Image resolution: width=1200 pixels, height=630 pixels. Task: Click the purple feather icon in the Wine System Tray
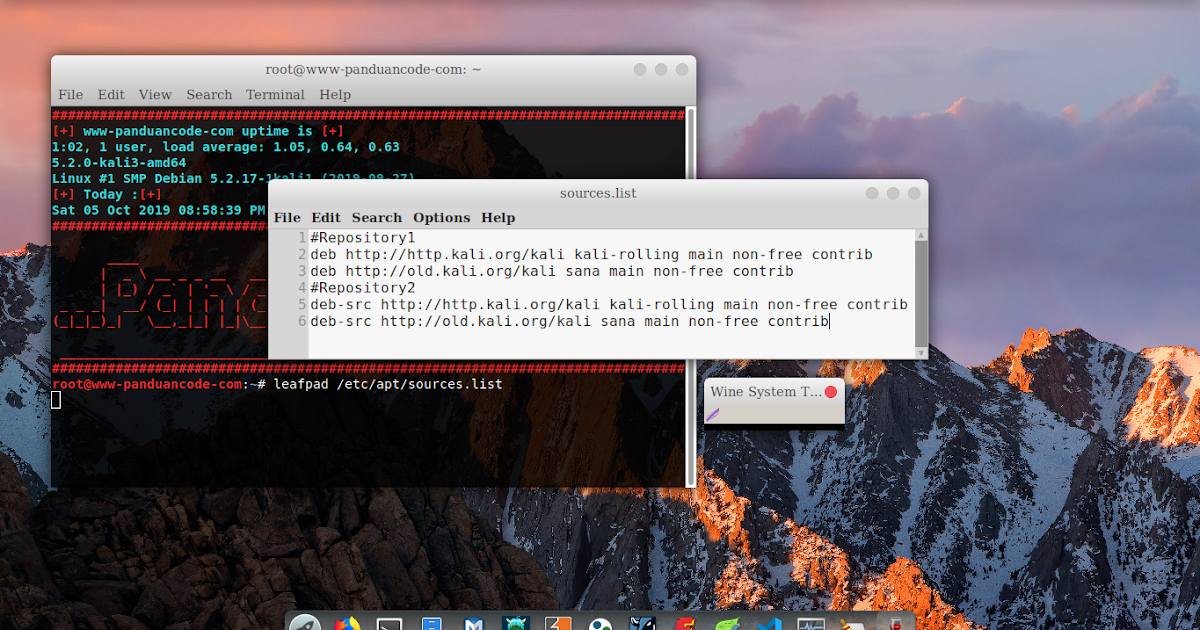tap(713, 413)
